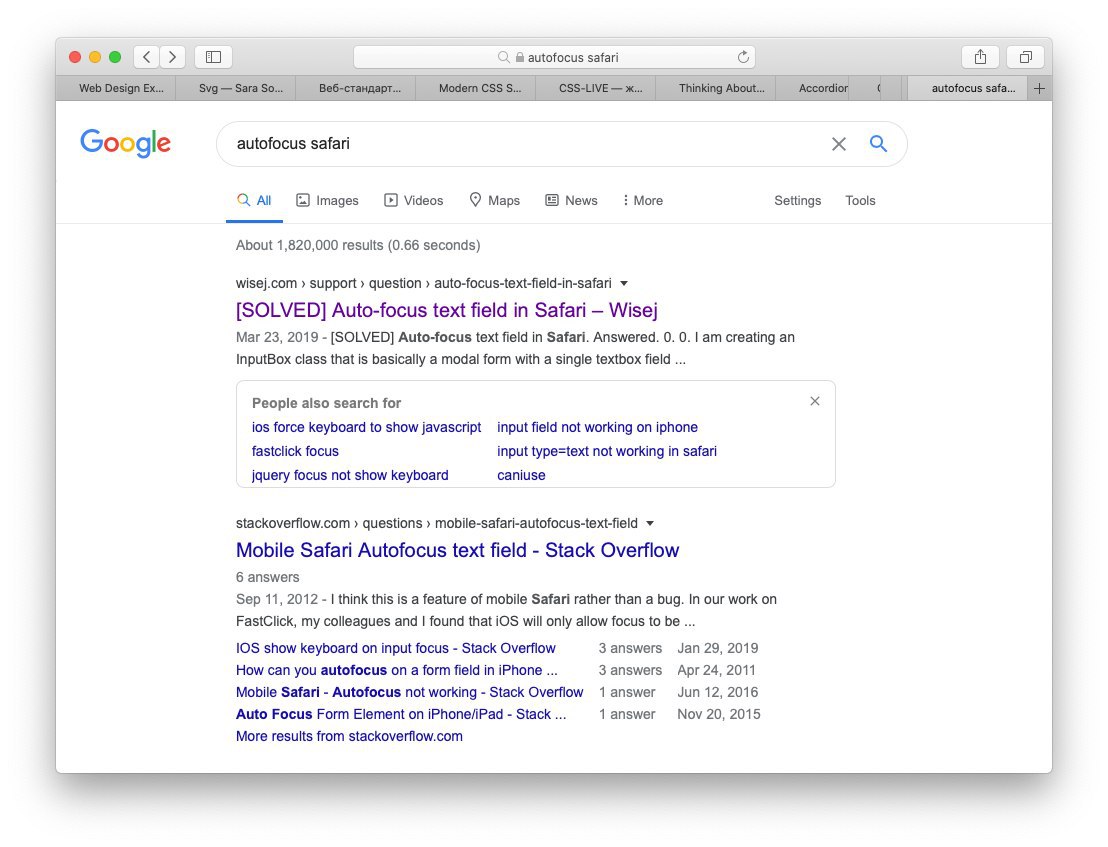Click the Google logo

[125, 143]
